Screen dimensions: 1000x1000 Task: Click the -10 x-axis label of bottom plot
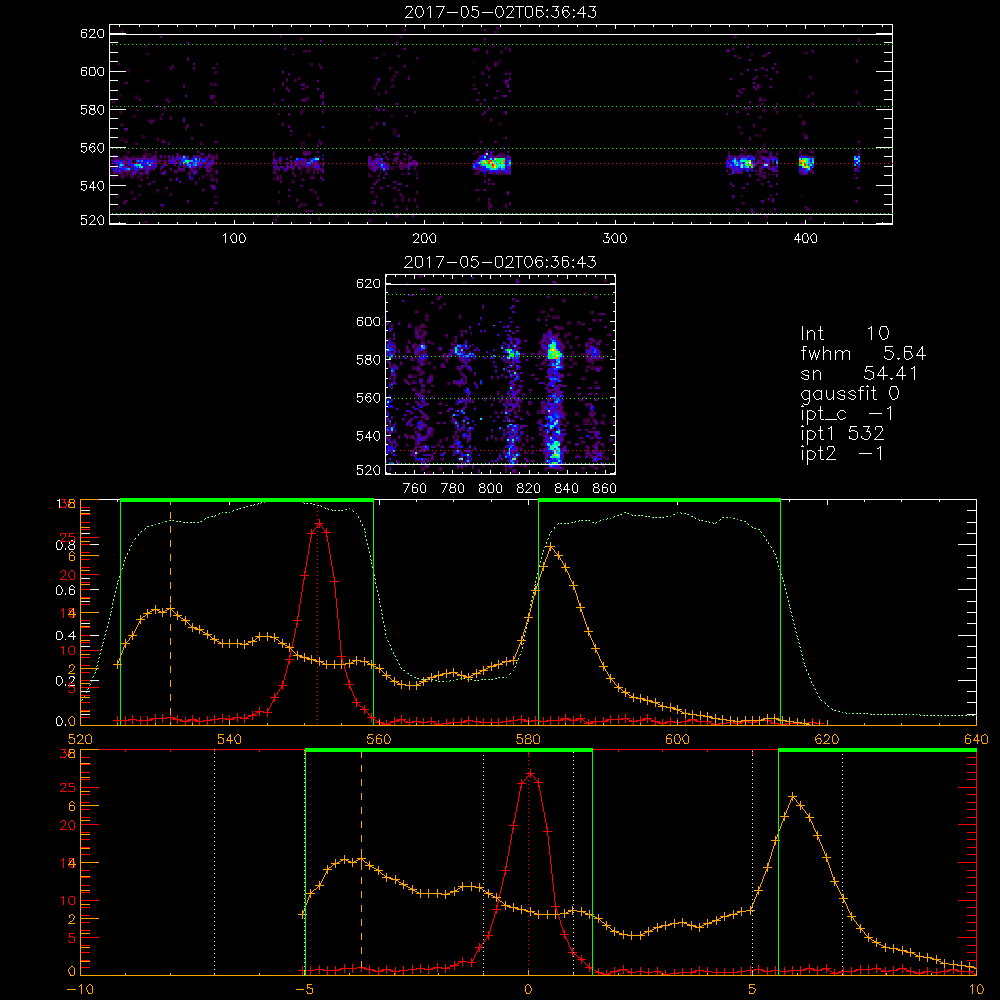tap(80, 989)
